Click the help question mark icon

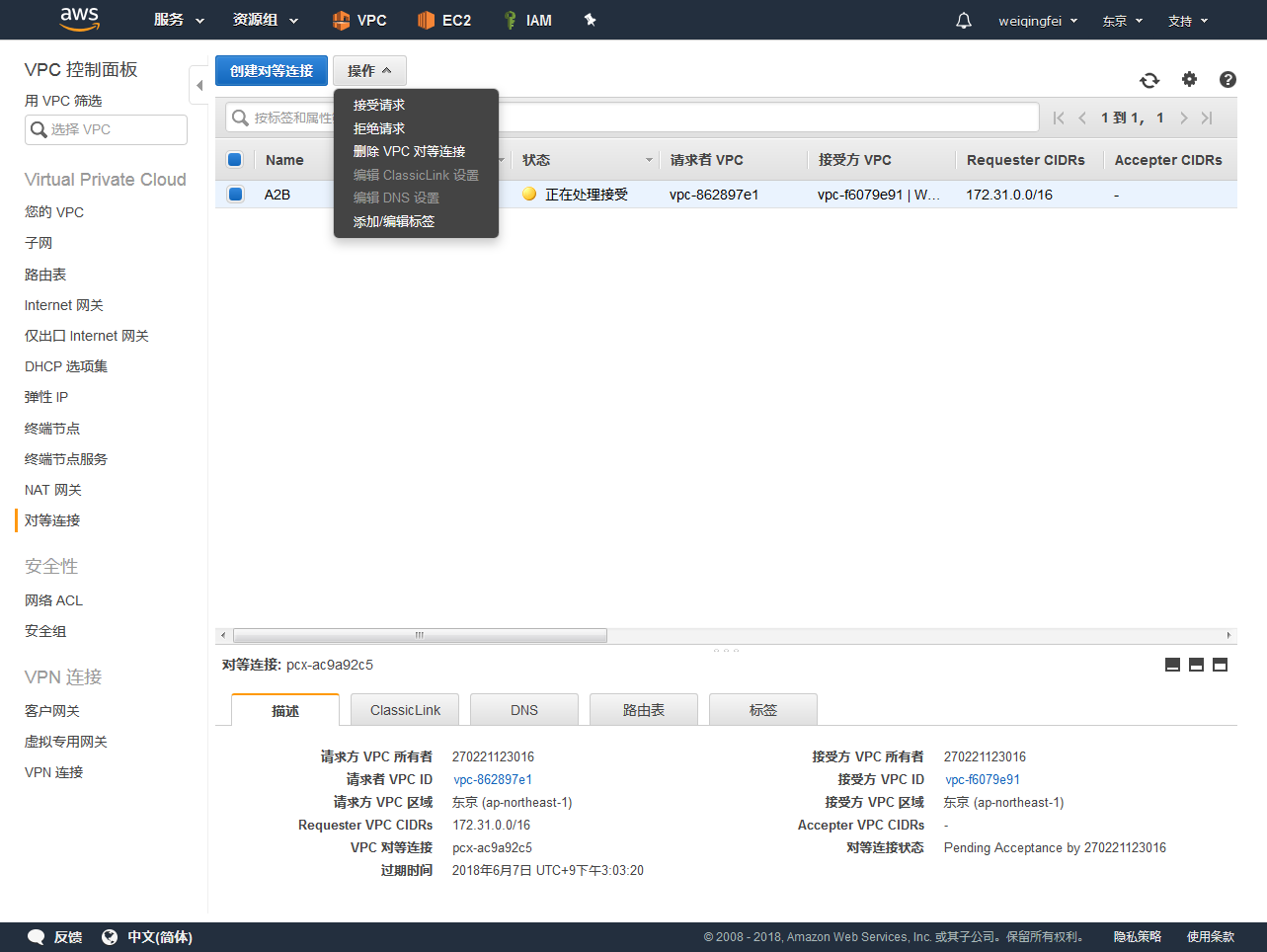click(x=1227, y=80)
